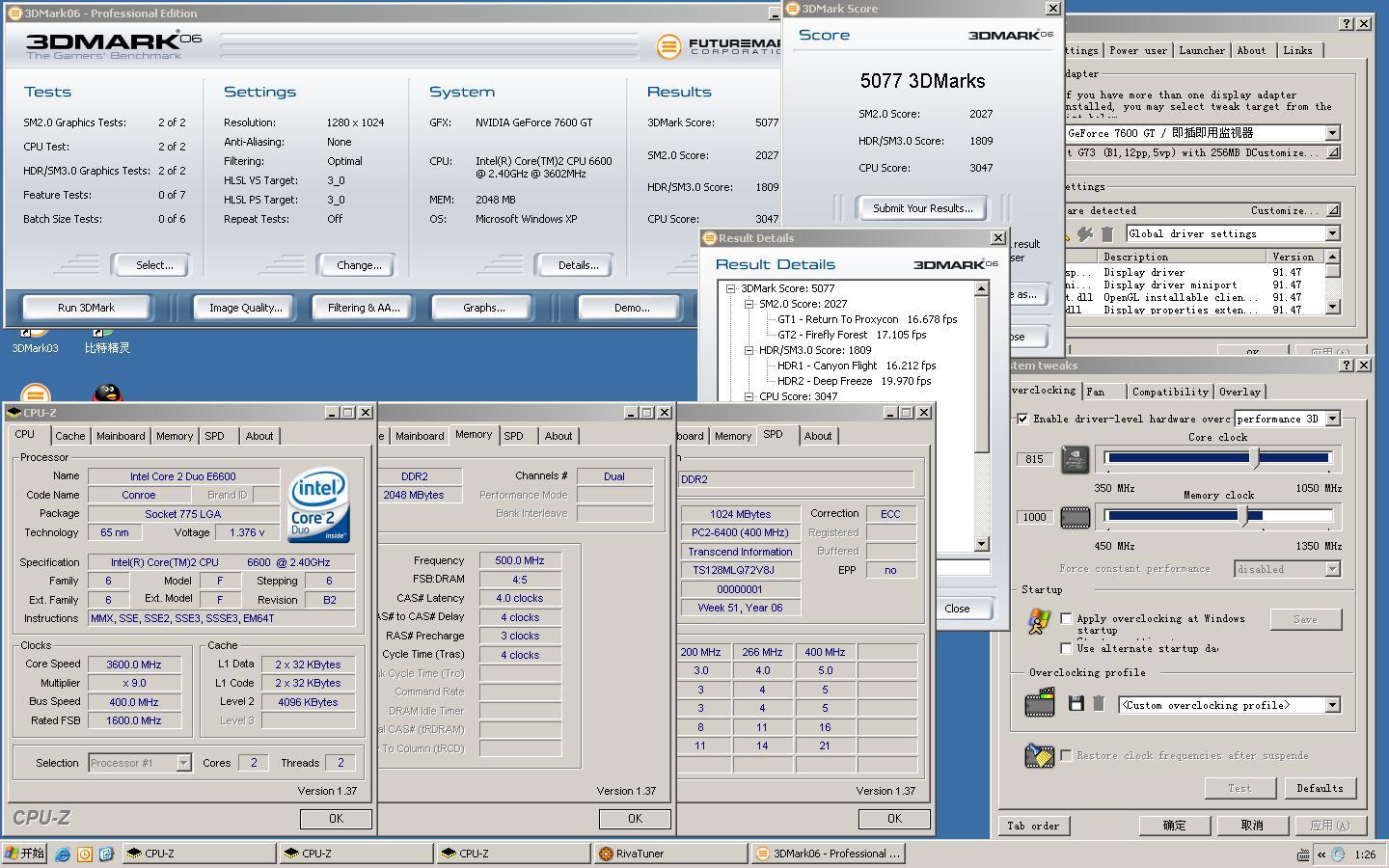Disable driver-level hardware overclocking checkbox
1389x868 pixels.
click(1022, 419)
